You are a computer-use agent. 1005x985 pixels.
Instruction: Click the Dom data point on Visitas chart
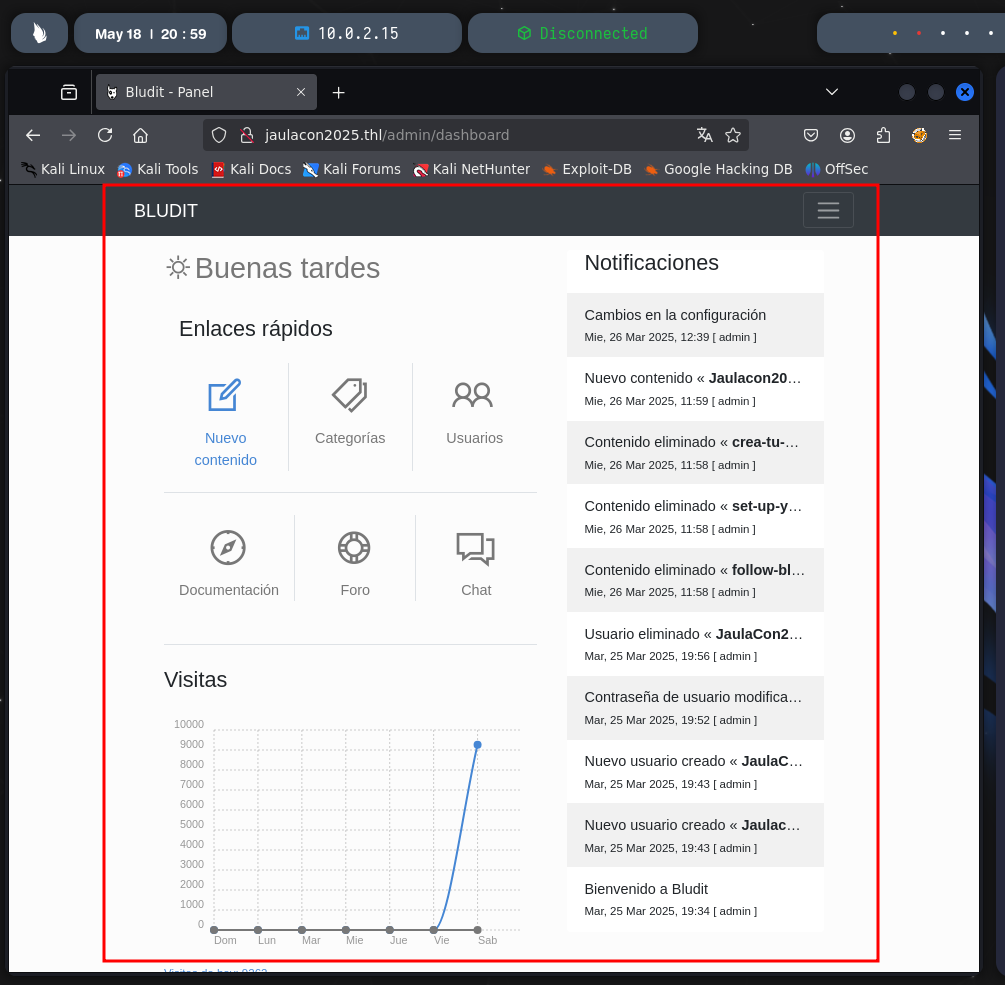[x=214, y=930]
